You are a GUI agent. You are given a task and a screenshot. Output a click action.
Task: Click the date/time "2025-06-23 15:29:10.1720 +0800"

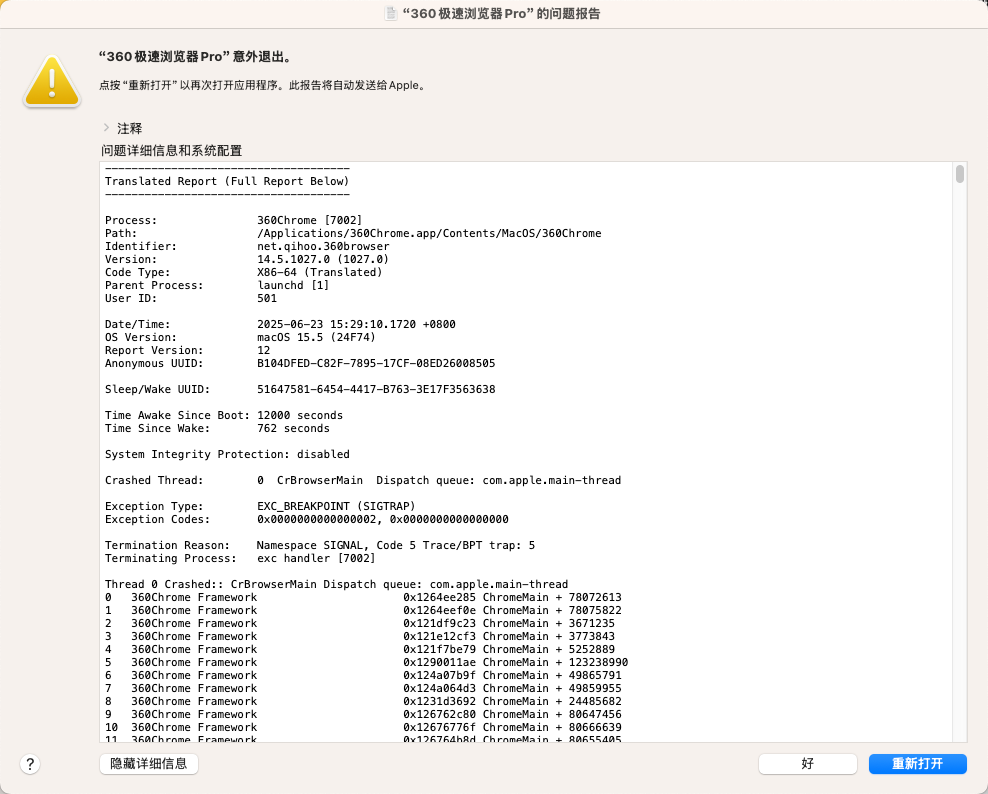point(356,325)
